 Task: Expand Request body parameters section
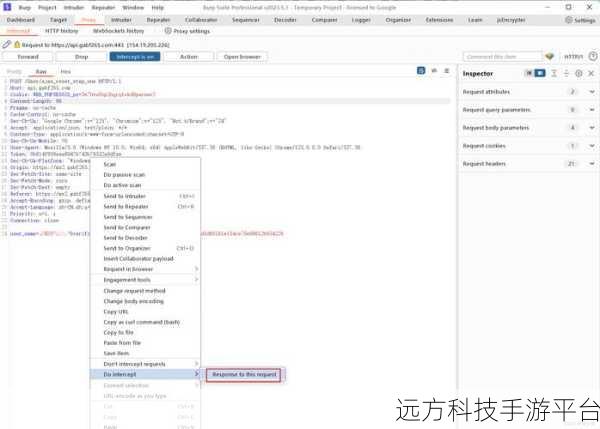click(x=592, y=128)
